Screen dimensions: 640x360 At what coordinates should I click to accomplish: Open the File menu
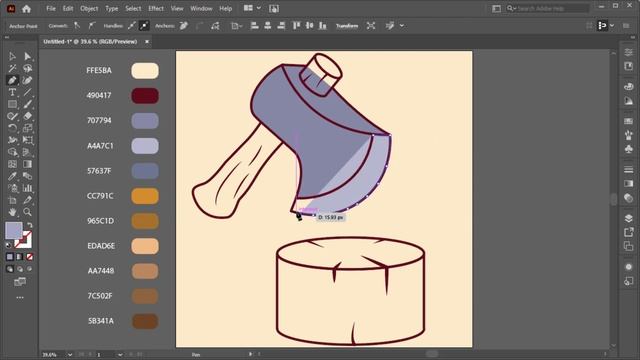51,8
